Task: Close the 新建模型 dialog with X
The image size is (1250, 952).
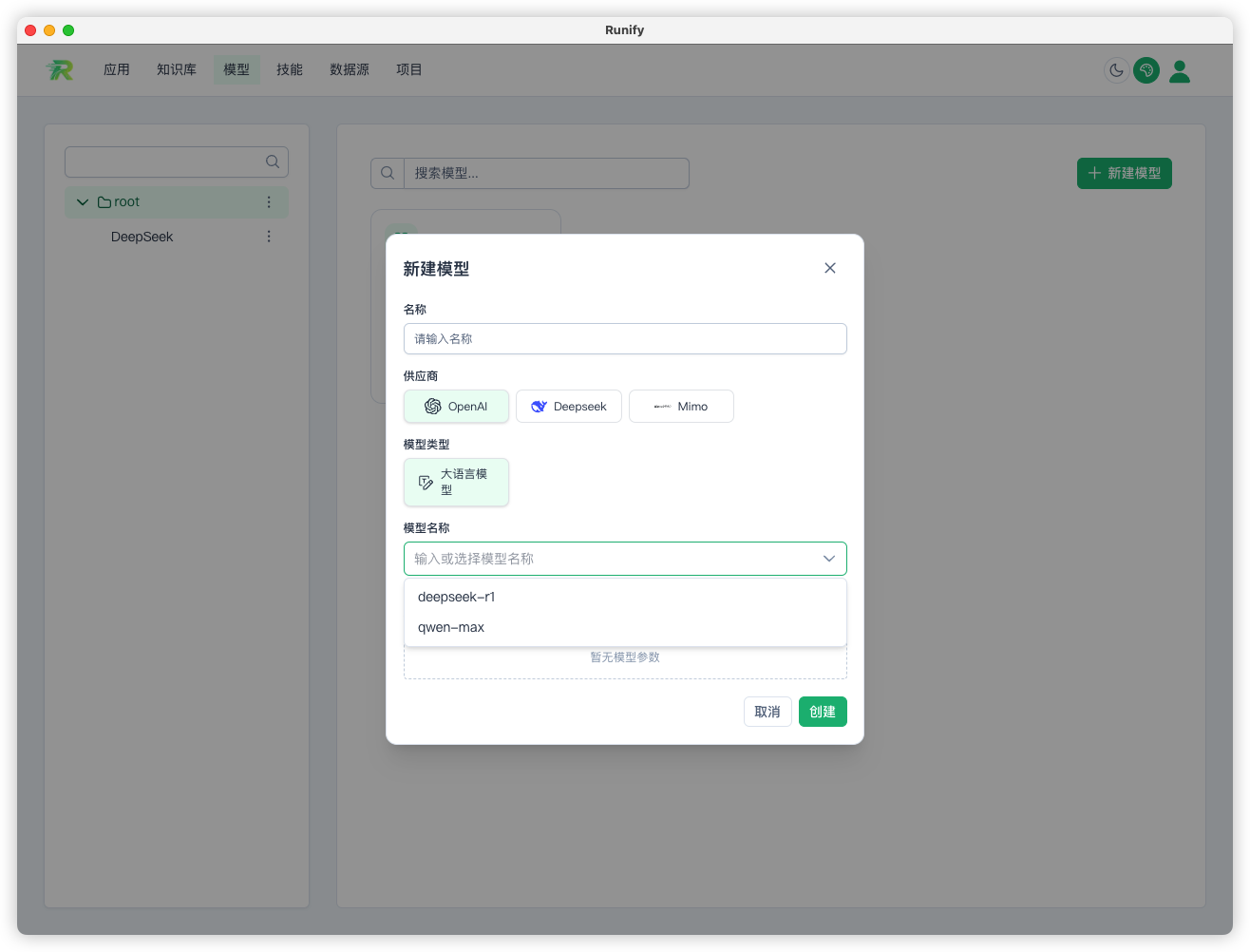Action: (x=830, y=268)
